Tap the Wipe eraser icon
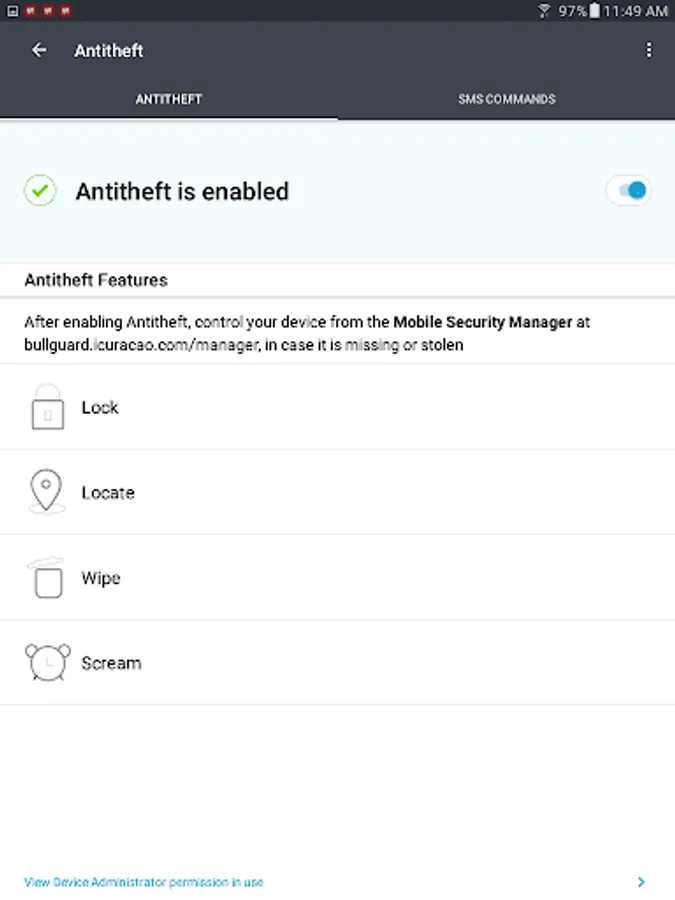Viewport: 675px width, 900px height. pyautogui.click(x=47, y=578)
